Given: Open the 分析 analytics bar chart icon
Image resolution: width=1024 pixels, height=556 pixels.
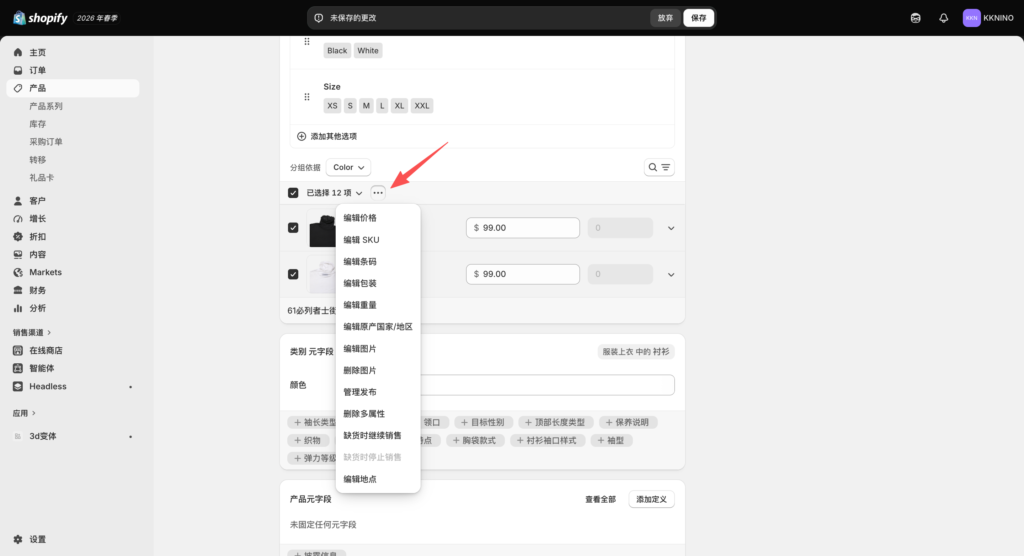Looking at the screenshot, I should pos(18,308).
